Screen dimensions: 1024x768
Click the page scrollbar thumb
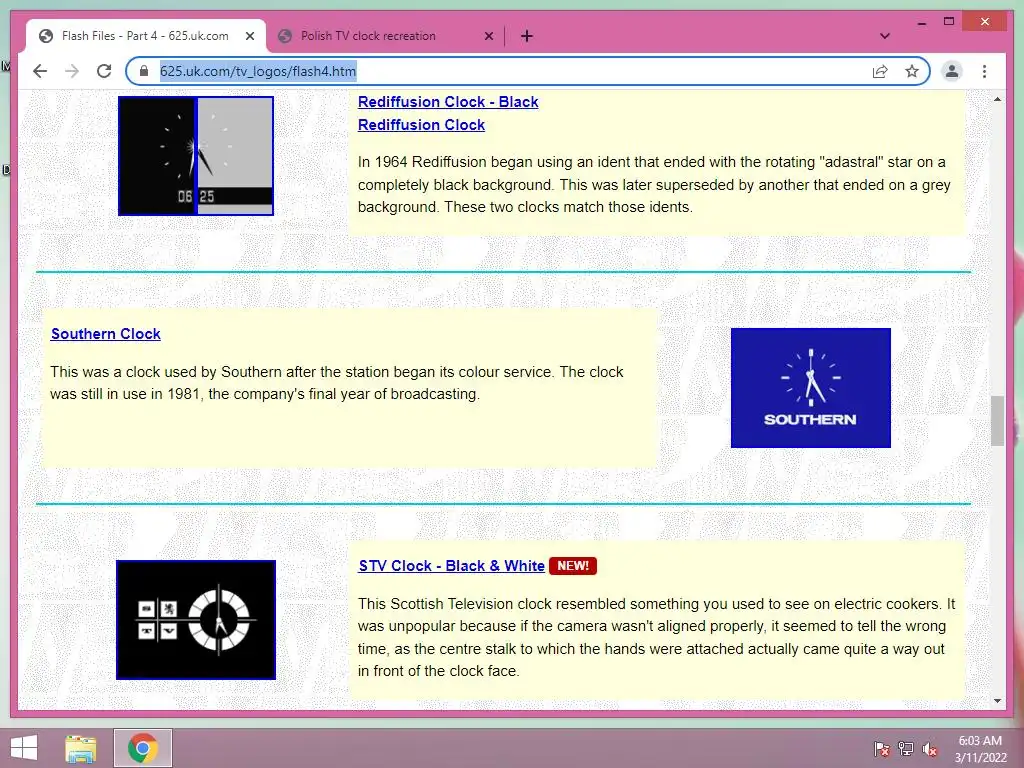[997, 421]
